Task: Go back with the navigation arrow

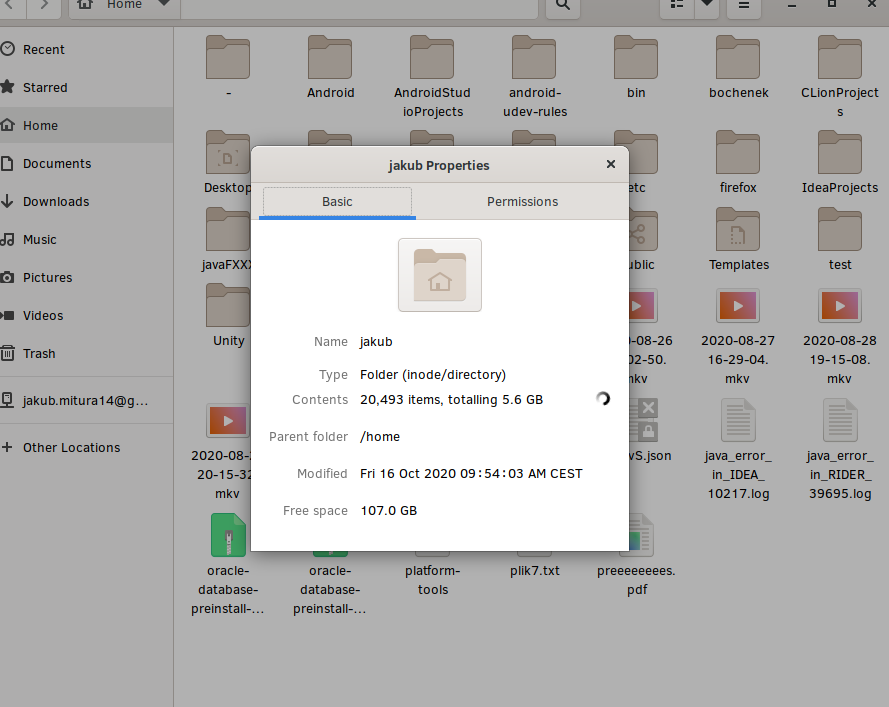Action: 9,6
